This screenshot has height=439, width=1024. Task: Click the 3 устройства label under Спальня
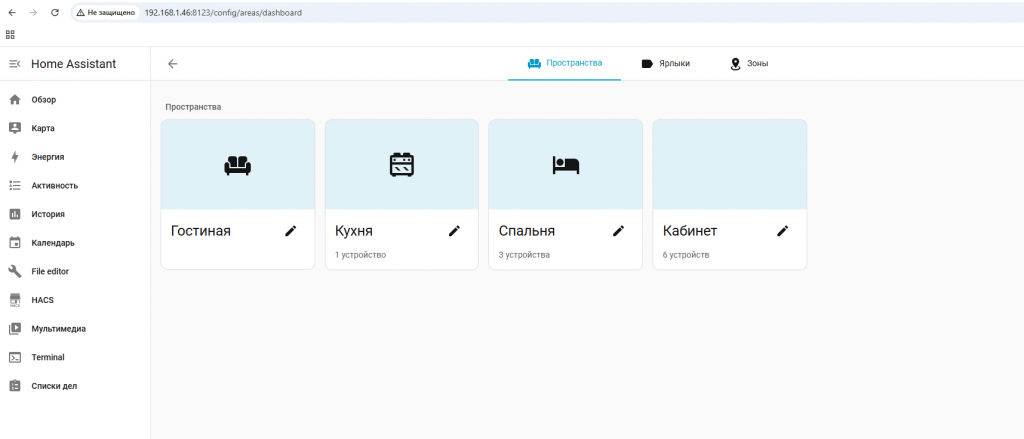(x=524, y=255)
